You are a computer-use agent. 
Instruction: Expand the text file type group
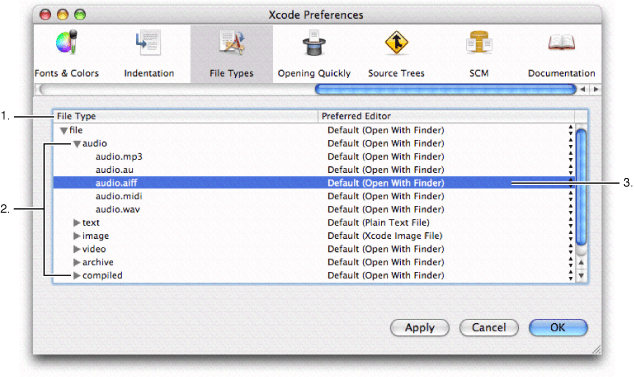tap(76, 222)
